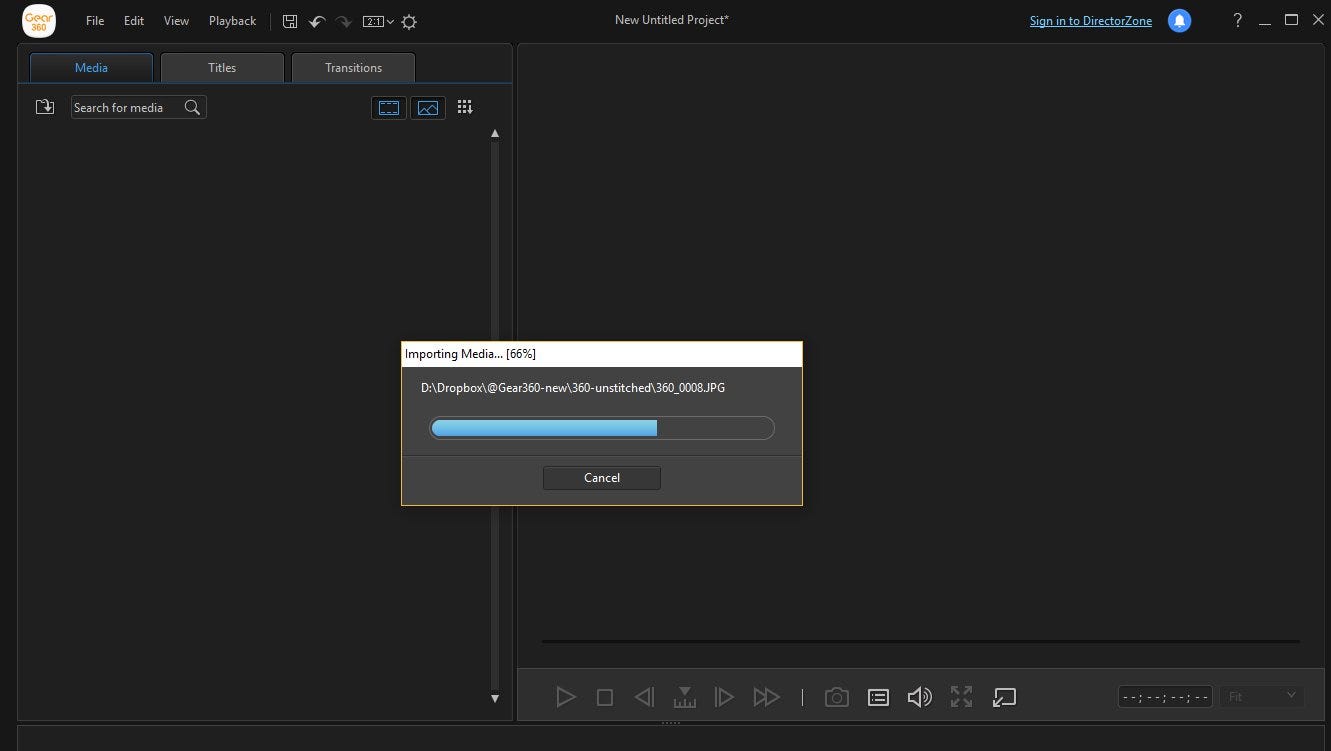Open preferences via the gear icon
The width and height of the screenshot is (1331, 751).
click(x=409, y=21)
